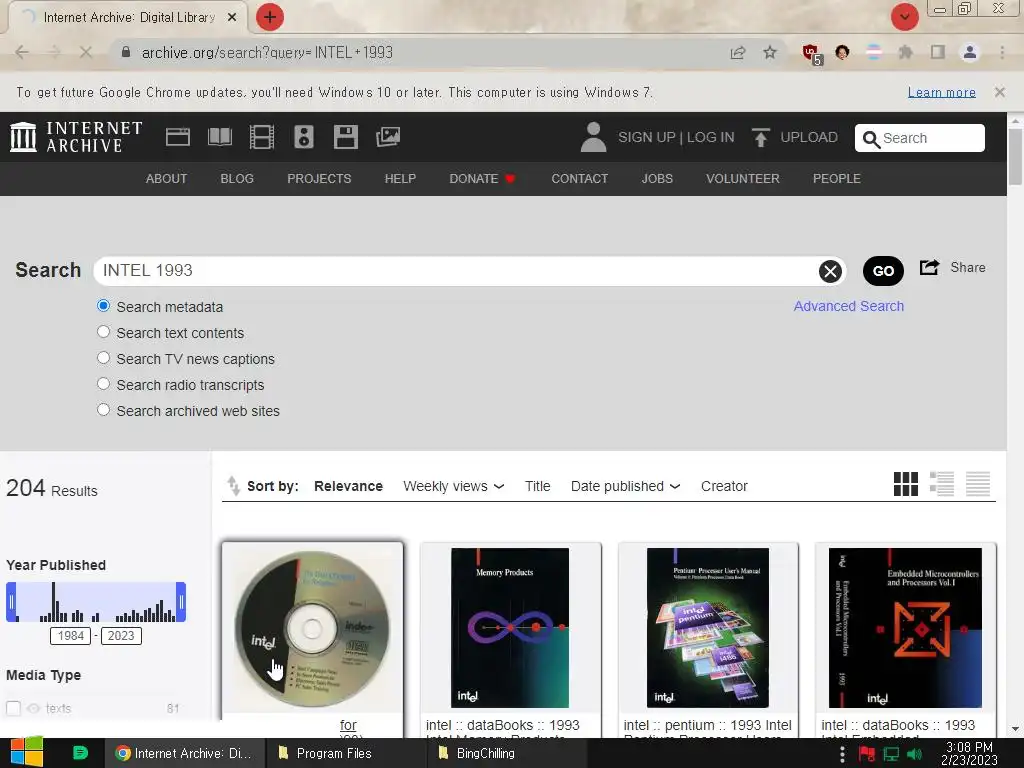Stop loading the page
This screenshot has width=1024, height=768.
86,52
